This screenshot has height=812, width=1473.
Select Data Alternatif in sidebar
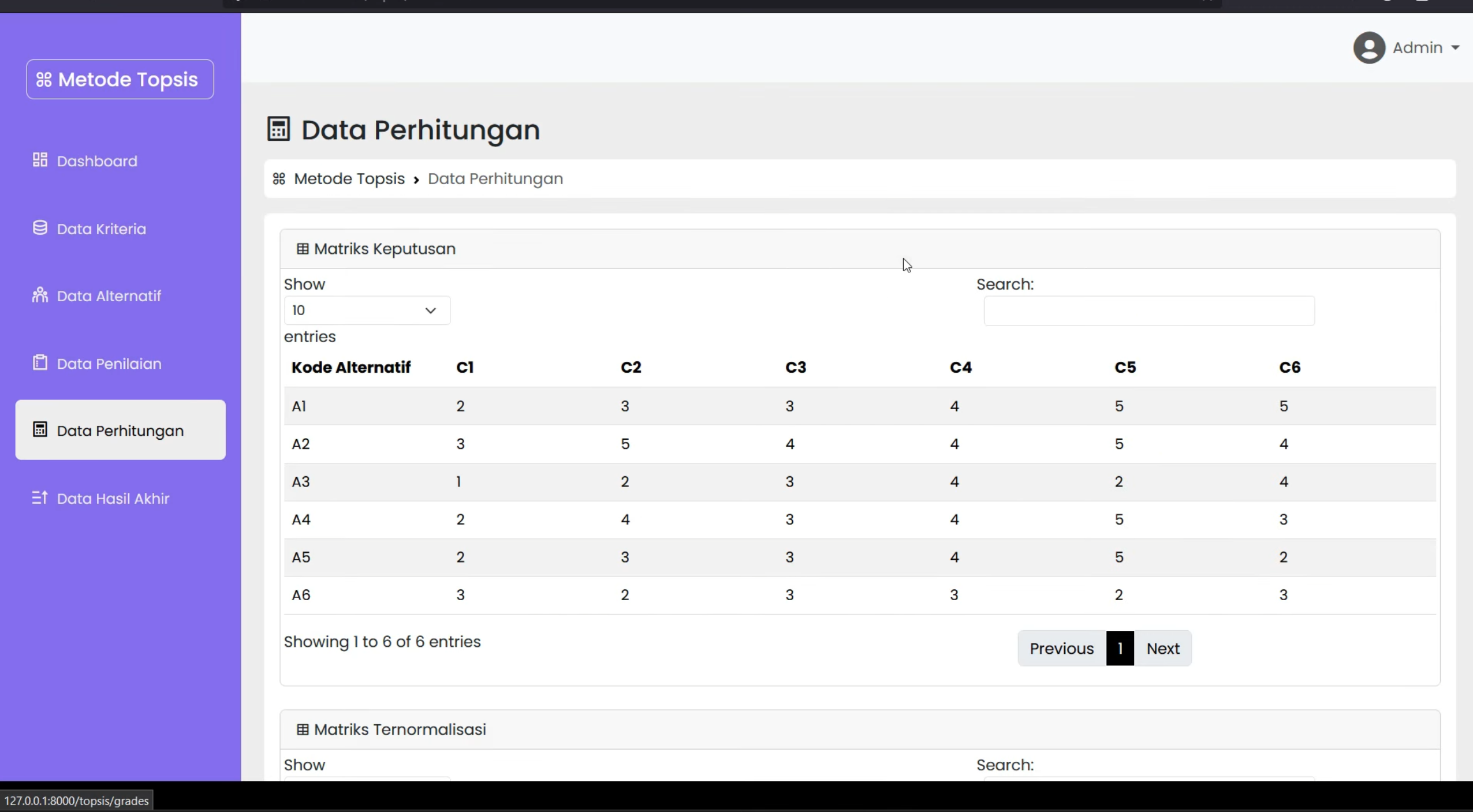point(109,296)
